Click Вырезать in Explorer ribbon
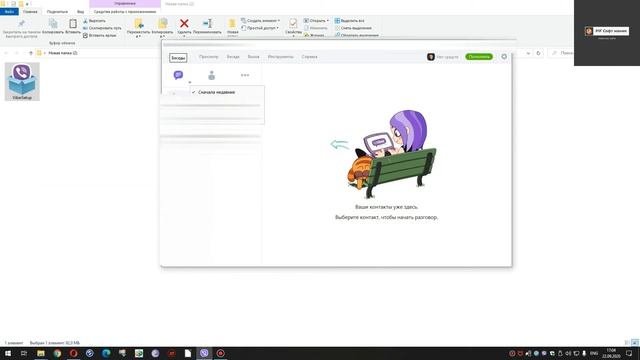The height and width of the screenshot is (360, 640). pyautogui.click(x=95, y=21)
